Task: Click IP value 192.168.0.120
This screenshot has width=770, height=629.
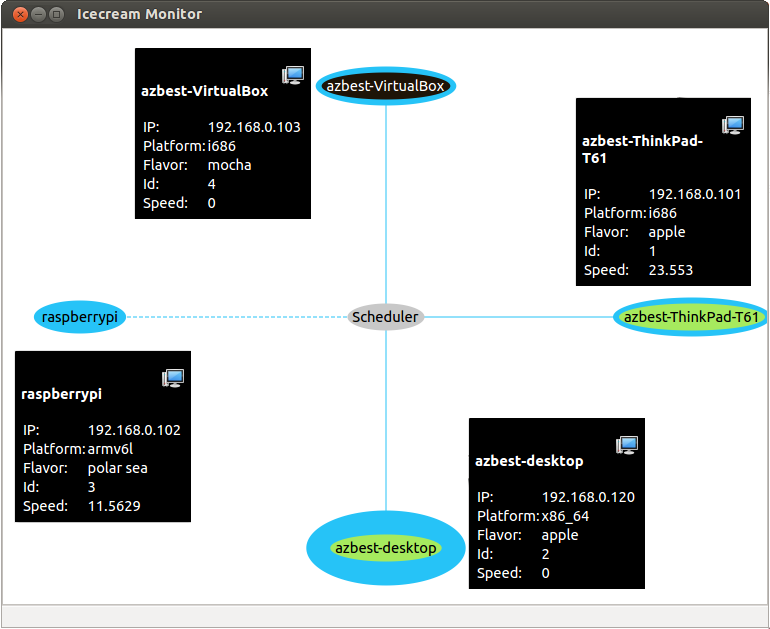Action: [588, 497]
